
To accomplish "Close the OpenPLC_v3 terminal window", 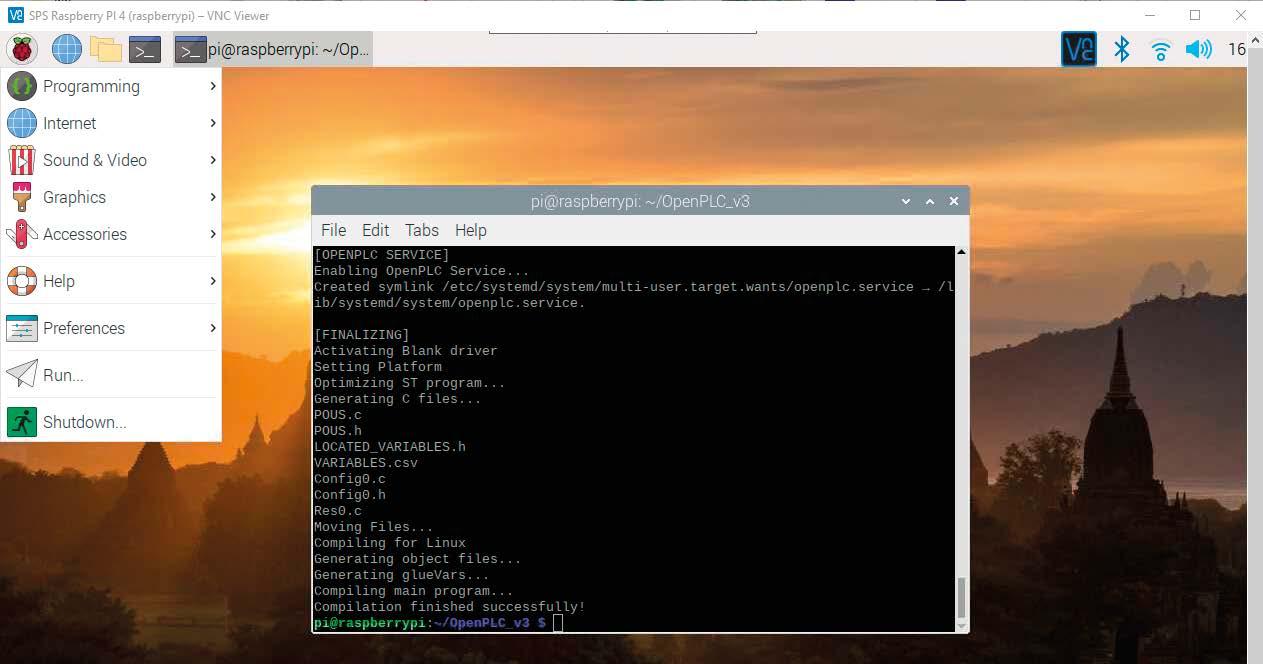I will pos(954,201).
